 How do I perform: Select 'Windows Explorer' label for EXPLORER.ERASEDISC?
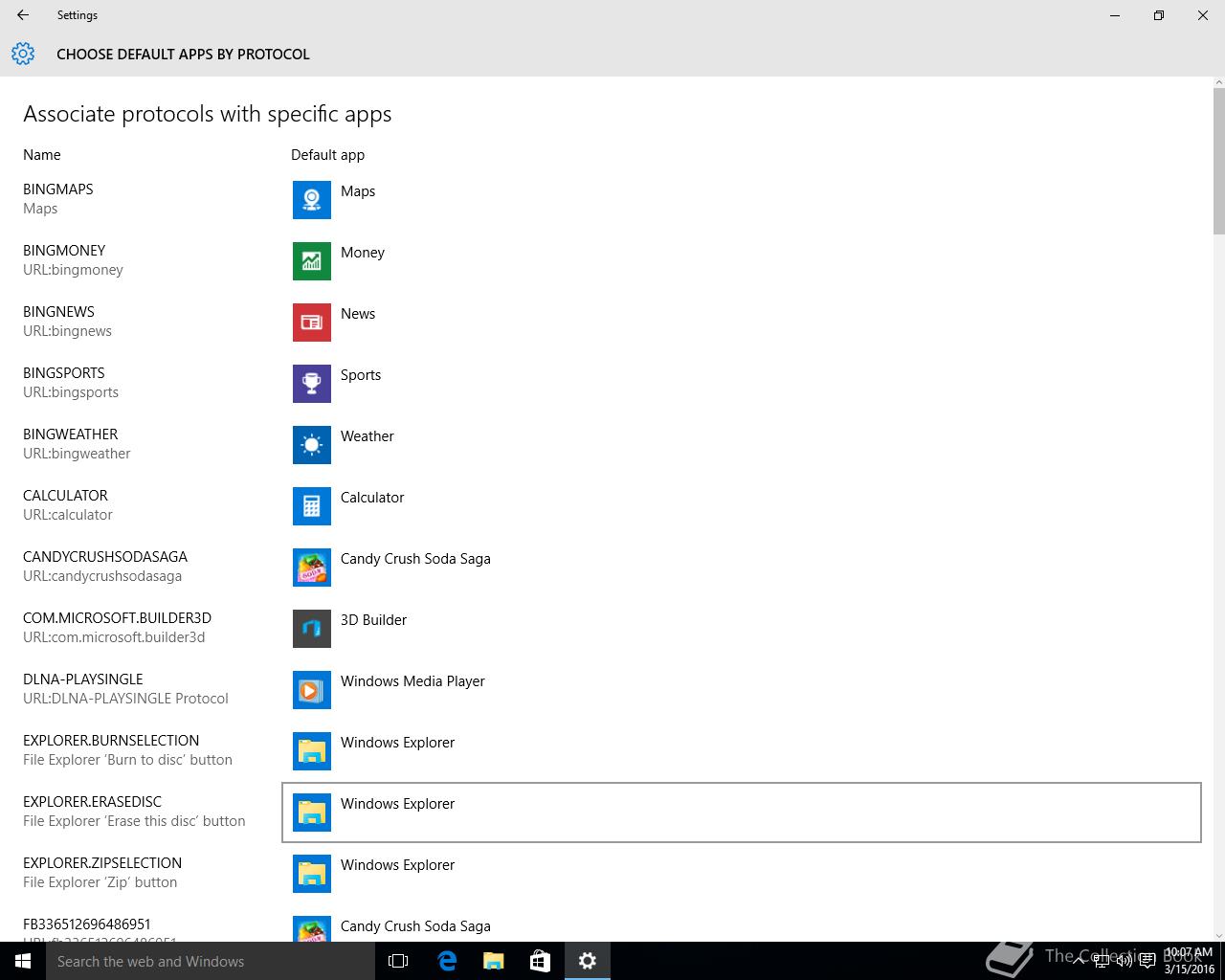pos(397,804)
